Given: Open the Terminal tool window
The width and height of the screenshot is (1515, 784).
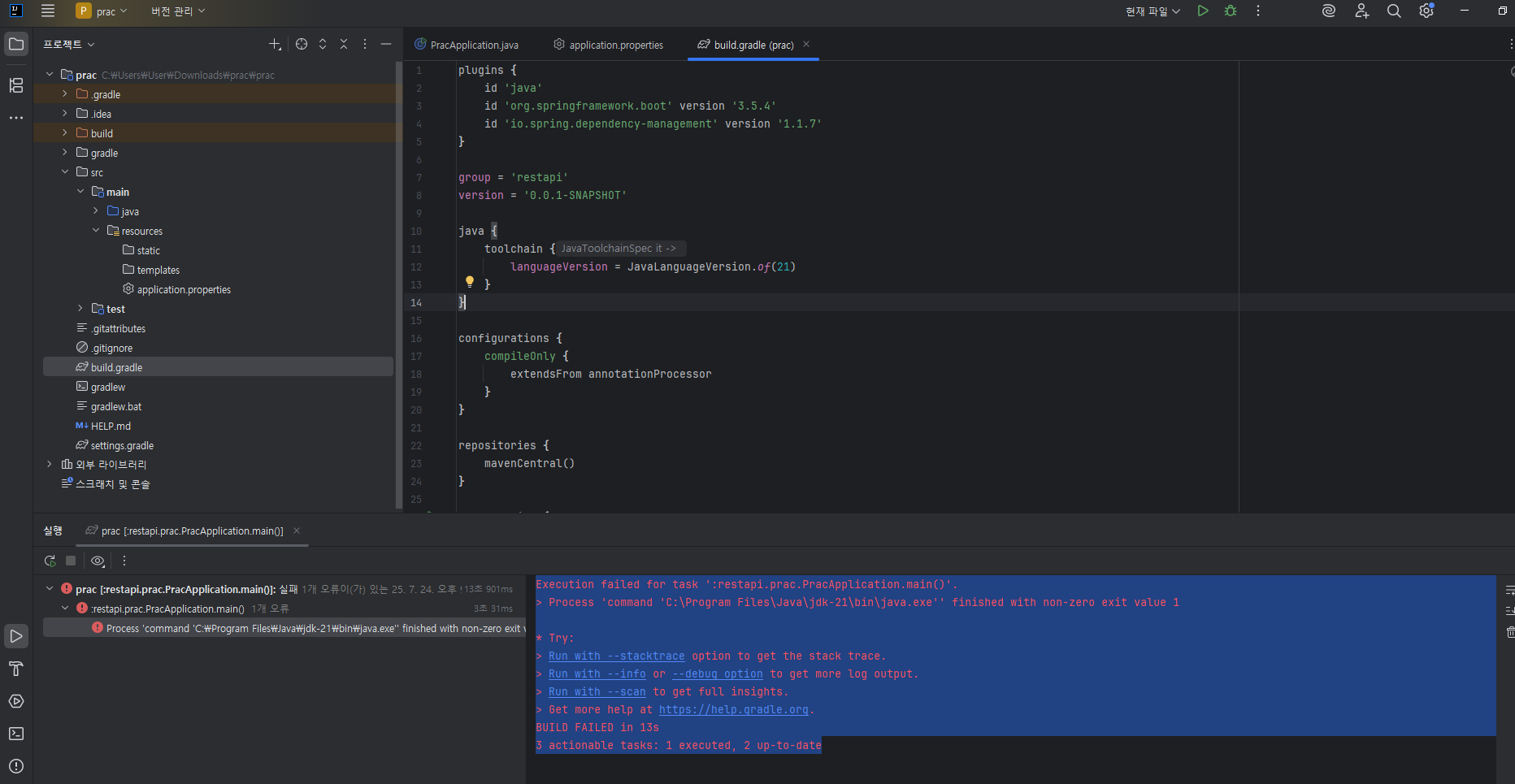Looking at the screenshot, I should click(x=16, y=734).
